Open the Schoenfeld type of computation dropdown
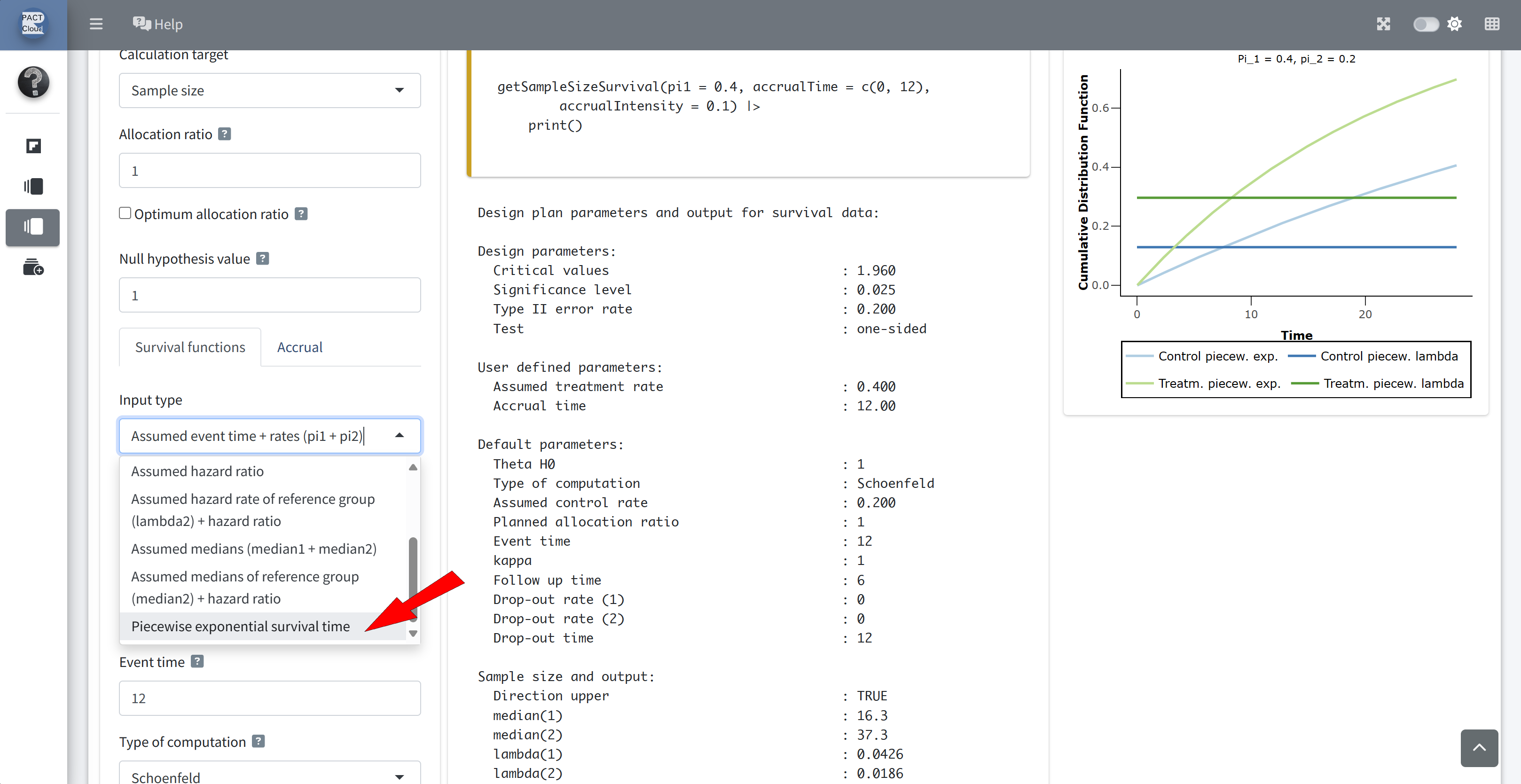 [269, 776]
